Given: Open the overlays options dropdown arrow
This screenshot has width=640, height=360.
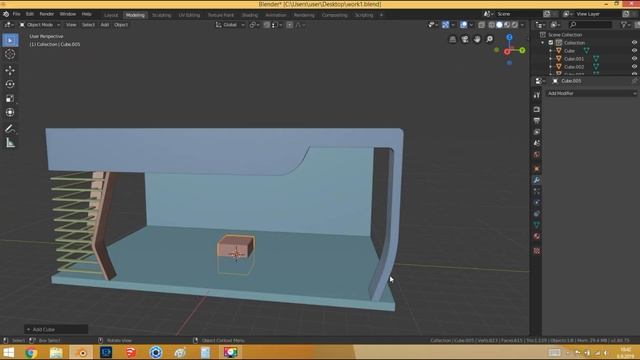Looking at the screenshot, I should (471, 25).
